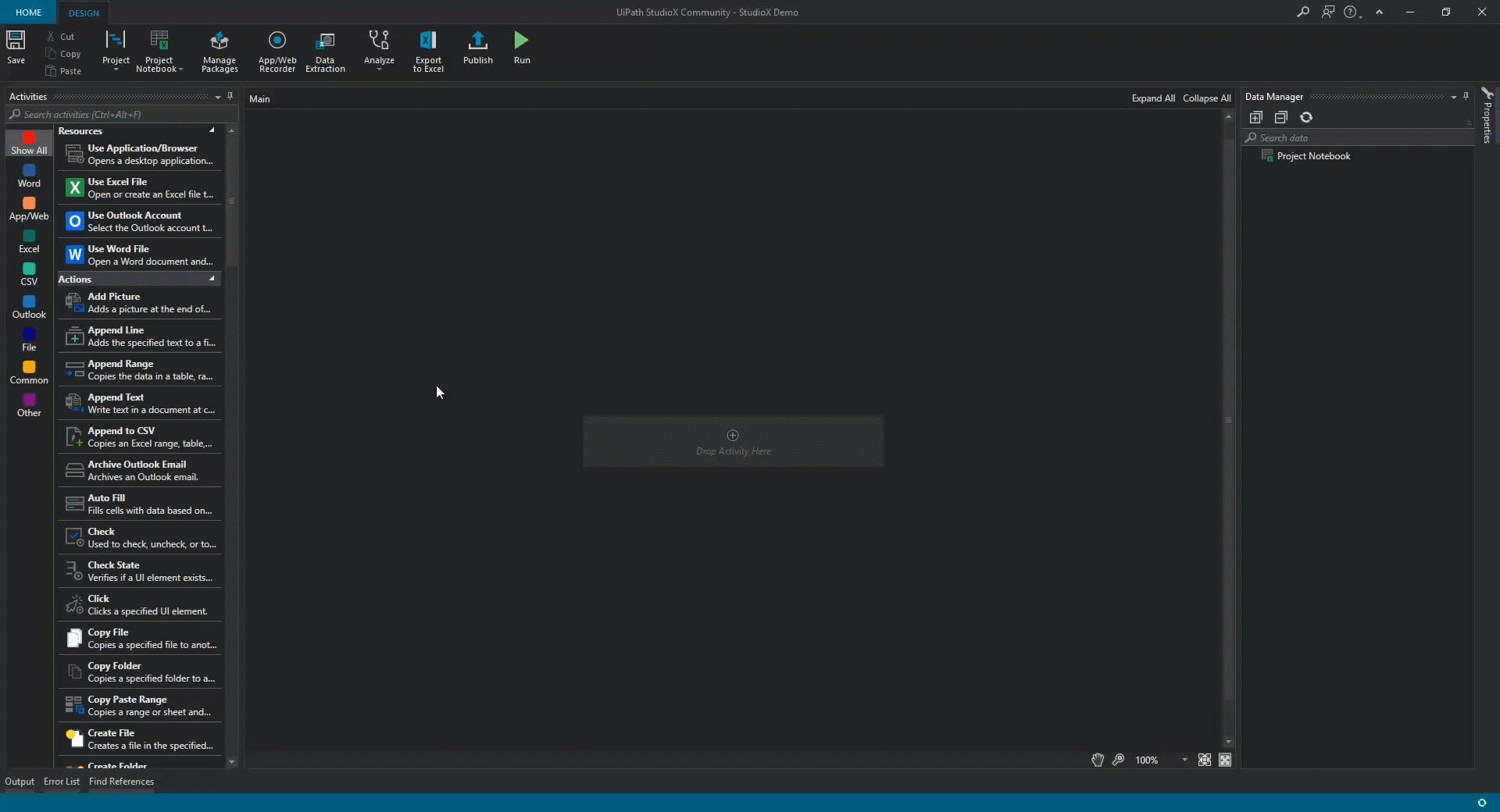Filter activities by CSV category
Screen dimensions: 1500x812
click(x=29, y=274)
